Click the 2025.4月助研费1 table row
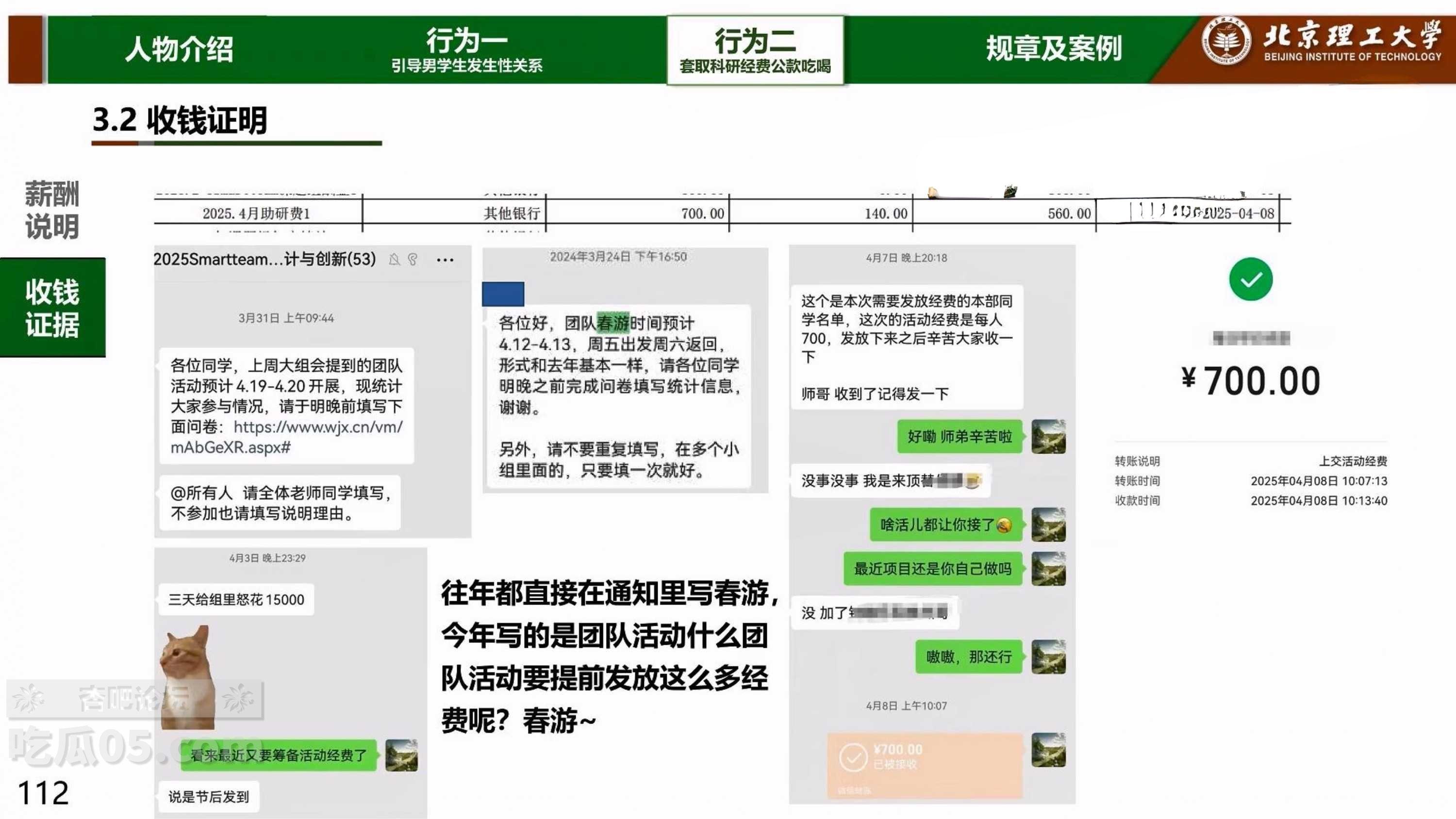This screenshot has height=819, width=1456. 256,213
